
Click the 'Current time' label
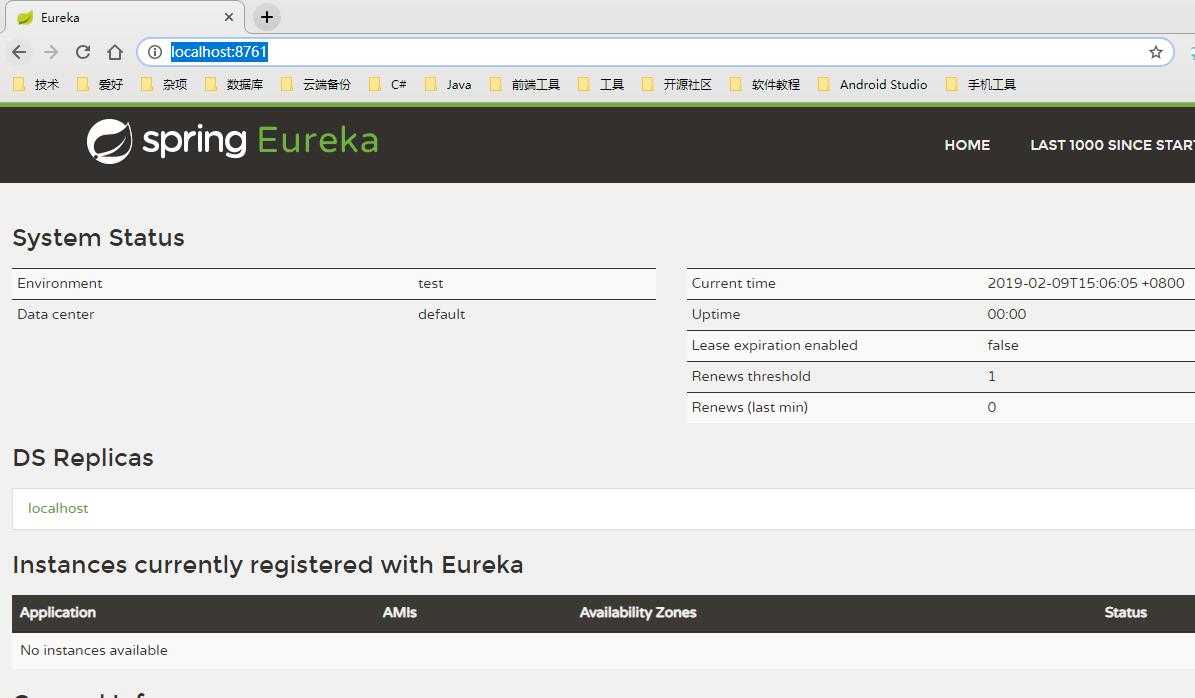pos(733,283)
